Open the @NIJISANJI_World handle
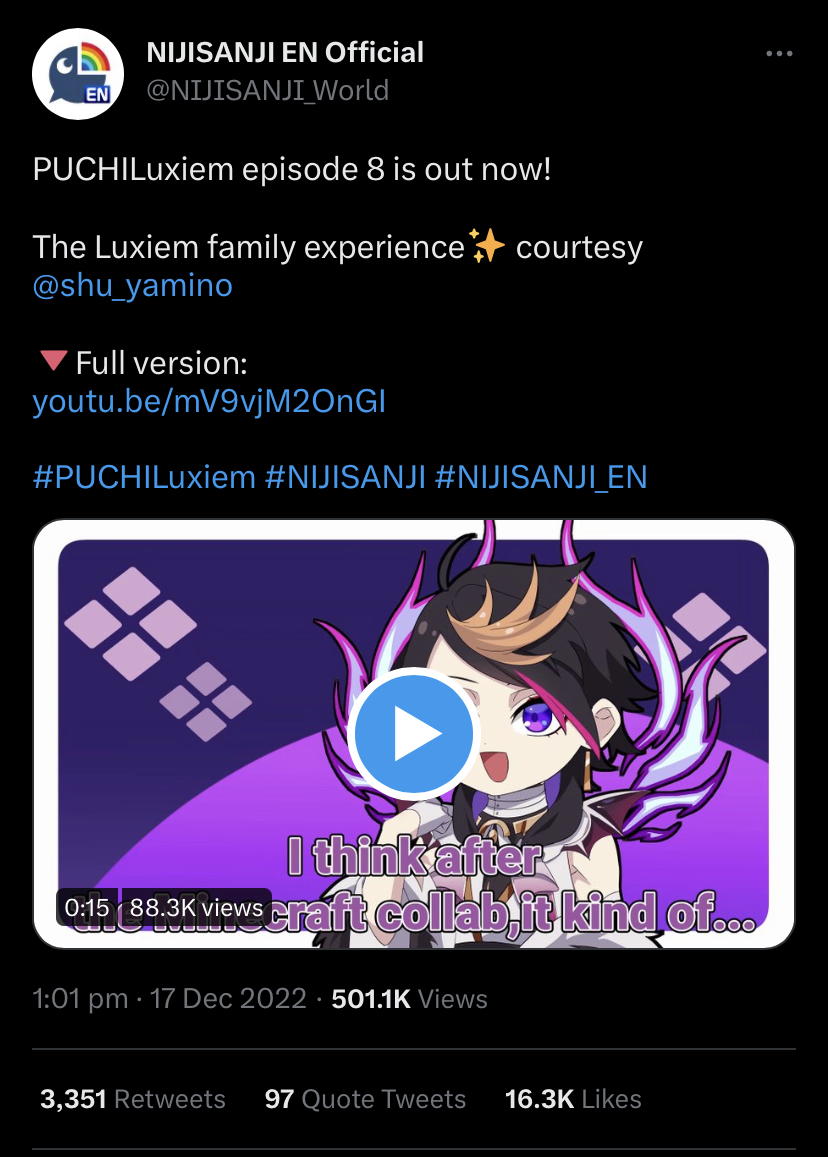Image resolution: width=828 pixels, height=1157 pixels. click(267, 90)
